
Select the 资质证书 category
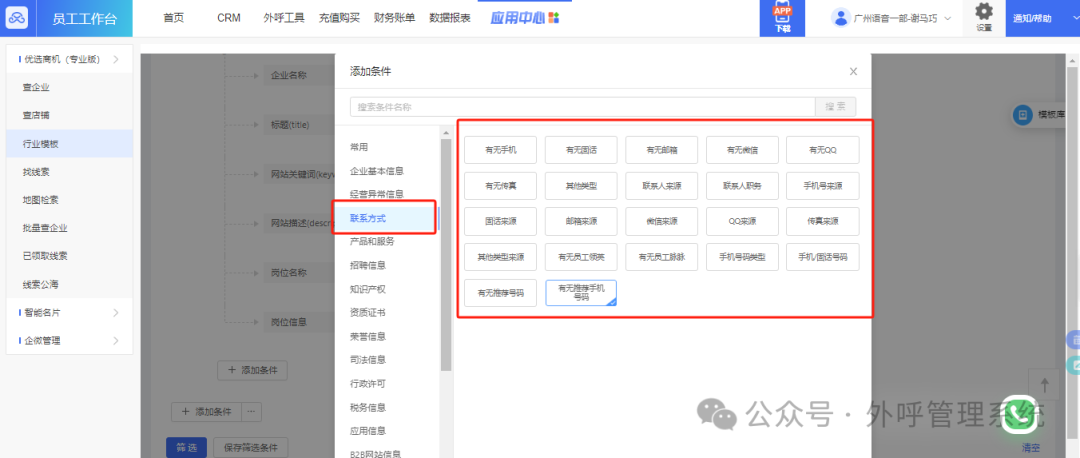368,313
